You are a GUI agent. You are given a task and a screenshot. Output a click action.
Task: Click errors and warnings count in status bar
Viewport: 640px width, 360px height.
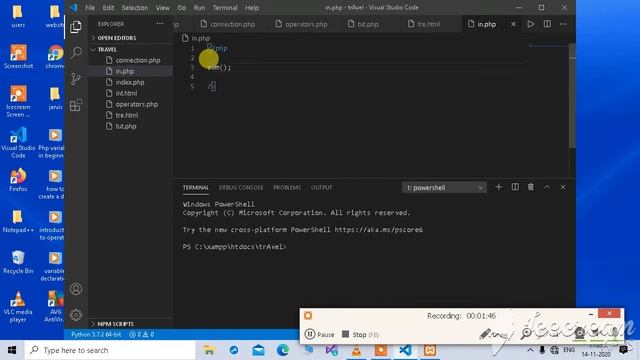[142, 334]
